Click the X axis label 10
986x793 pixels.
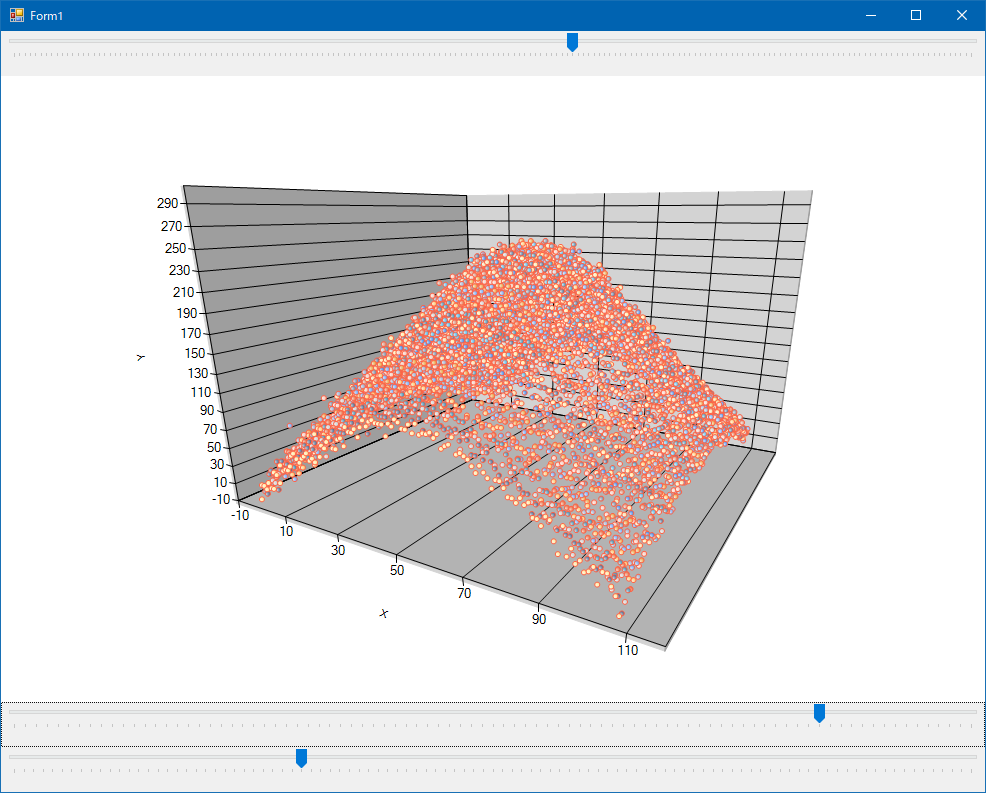(x=287, y=531)
